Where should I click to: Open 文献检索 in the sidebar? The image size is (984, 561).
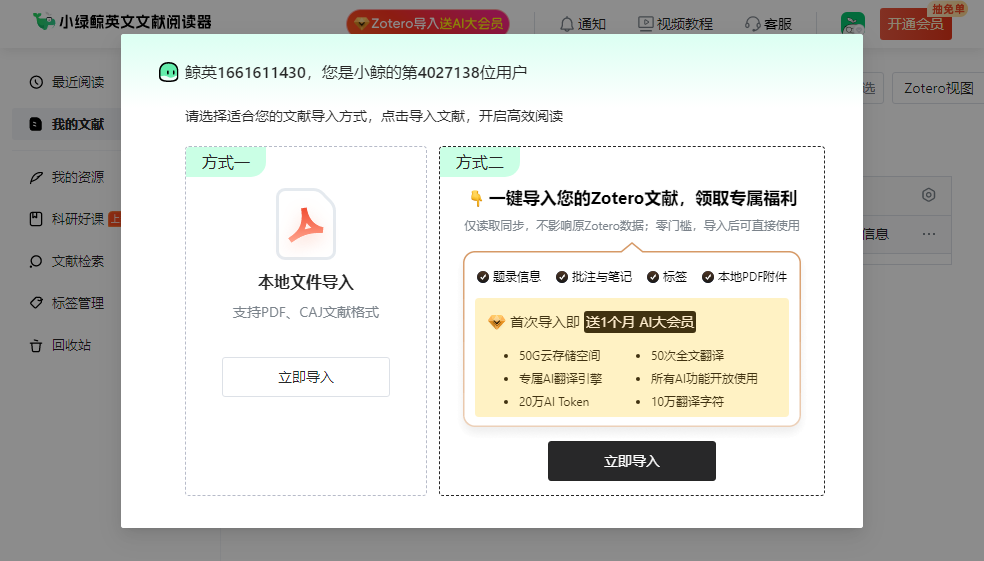[67, 261]
